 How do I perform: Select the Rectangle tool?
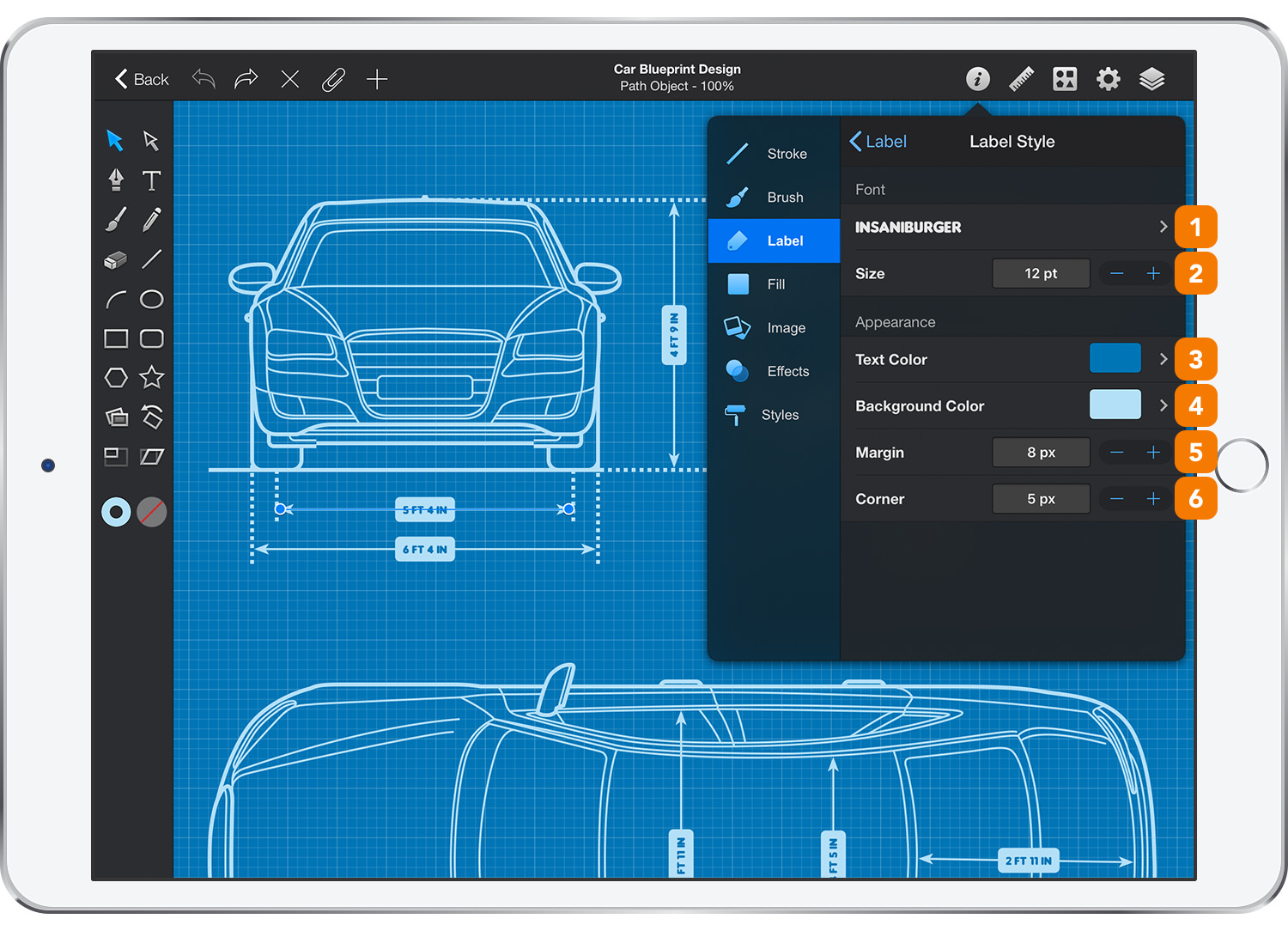[x=116, y=338]
